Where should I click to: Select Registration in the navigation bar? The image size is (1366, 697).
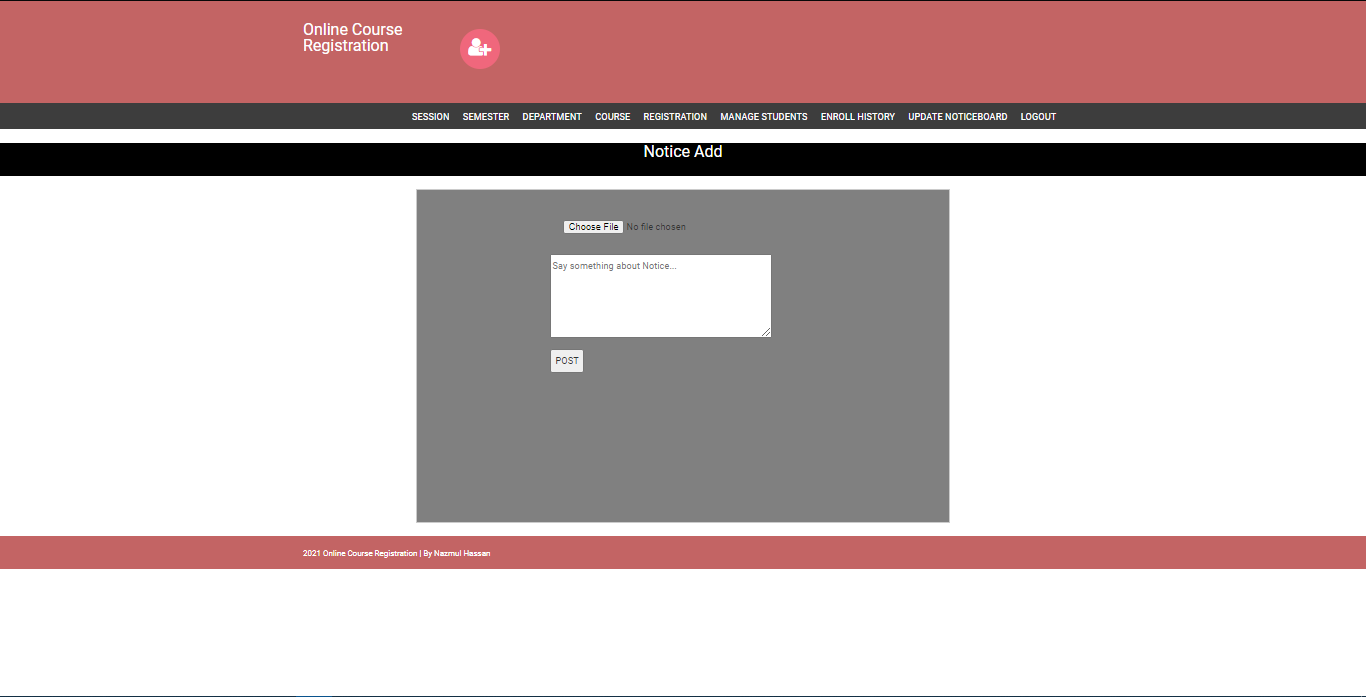(675, 117)
